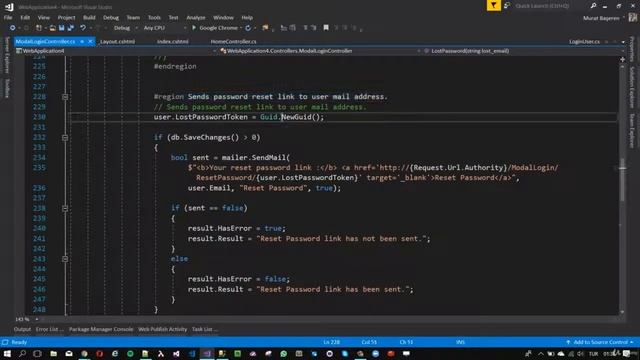Viewport: 640px width, 360px height.
Task: Click the bookmark toolbar icon
Action: coord(326,28)
